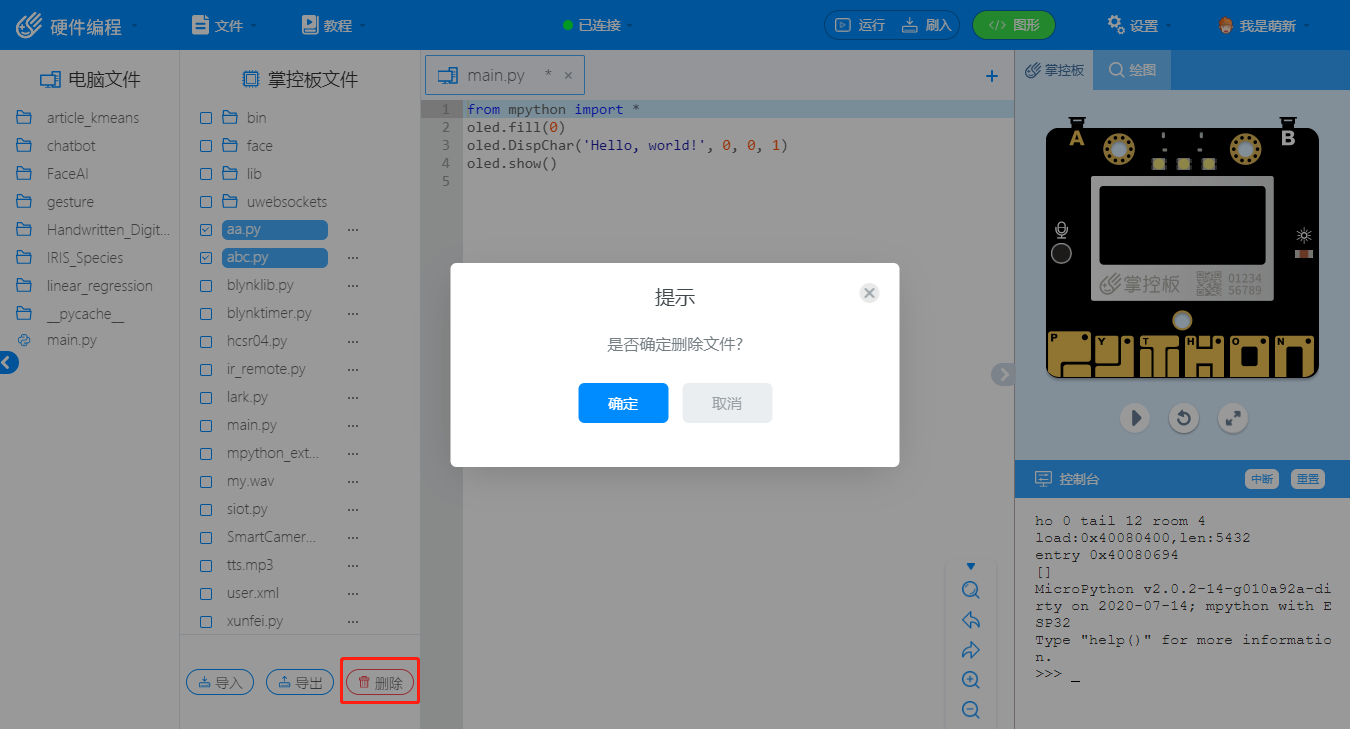This screenshot has width=1350, height=729.
Task: Open the 设置 settings dropdown
Action: click(x=1139, y=25)
